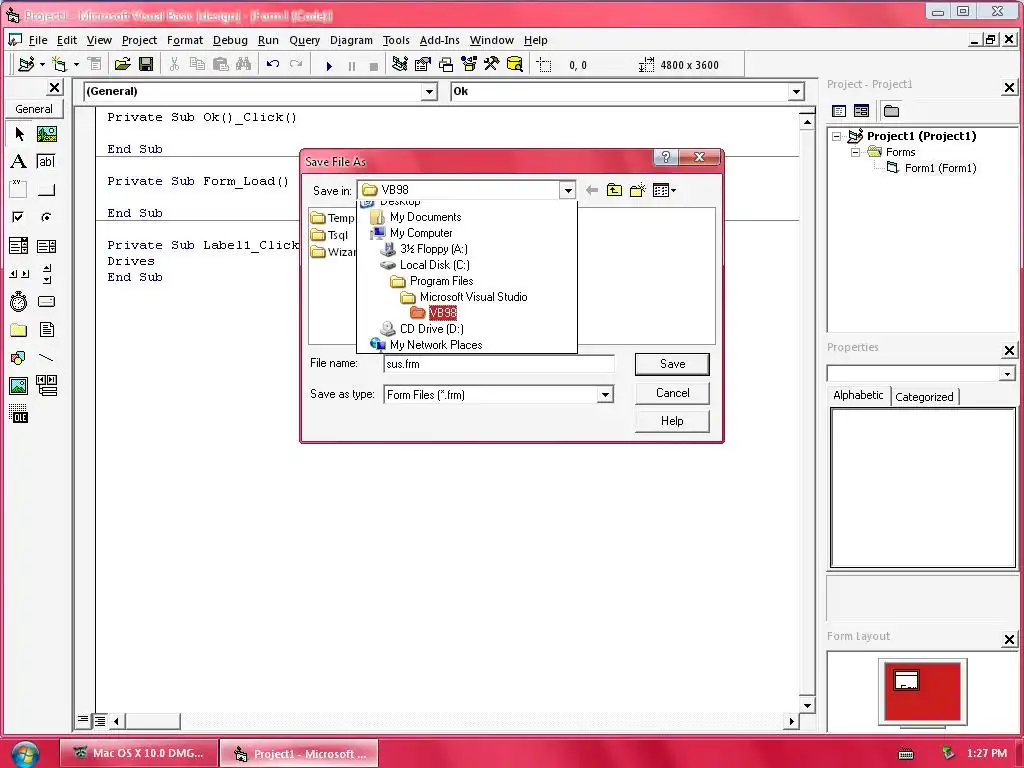1024x768 pixels.
Task: Open the Object Browser from toolbar
Action: pyautogui.click(x=469, y=64)
